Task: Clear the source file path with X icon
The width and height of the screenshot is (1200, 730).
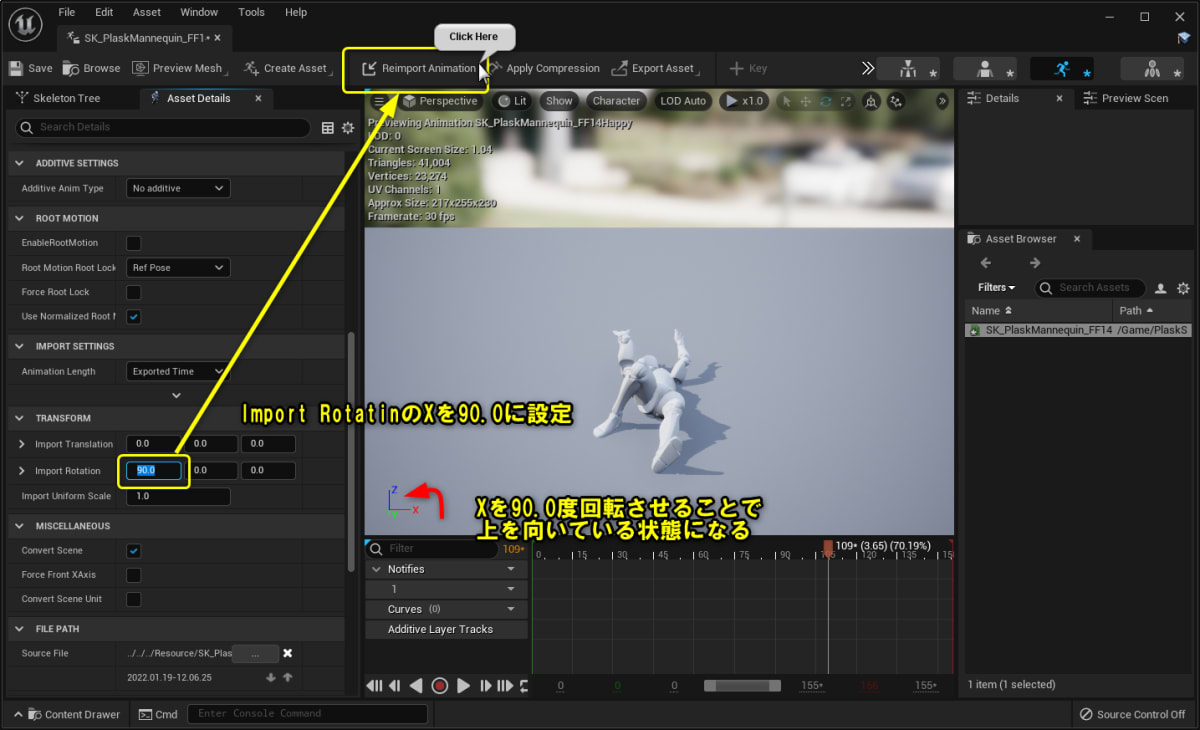Action: coord(287,653)
